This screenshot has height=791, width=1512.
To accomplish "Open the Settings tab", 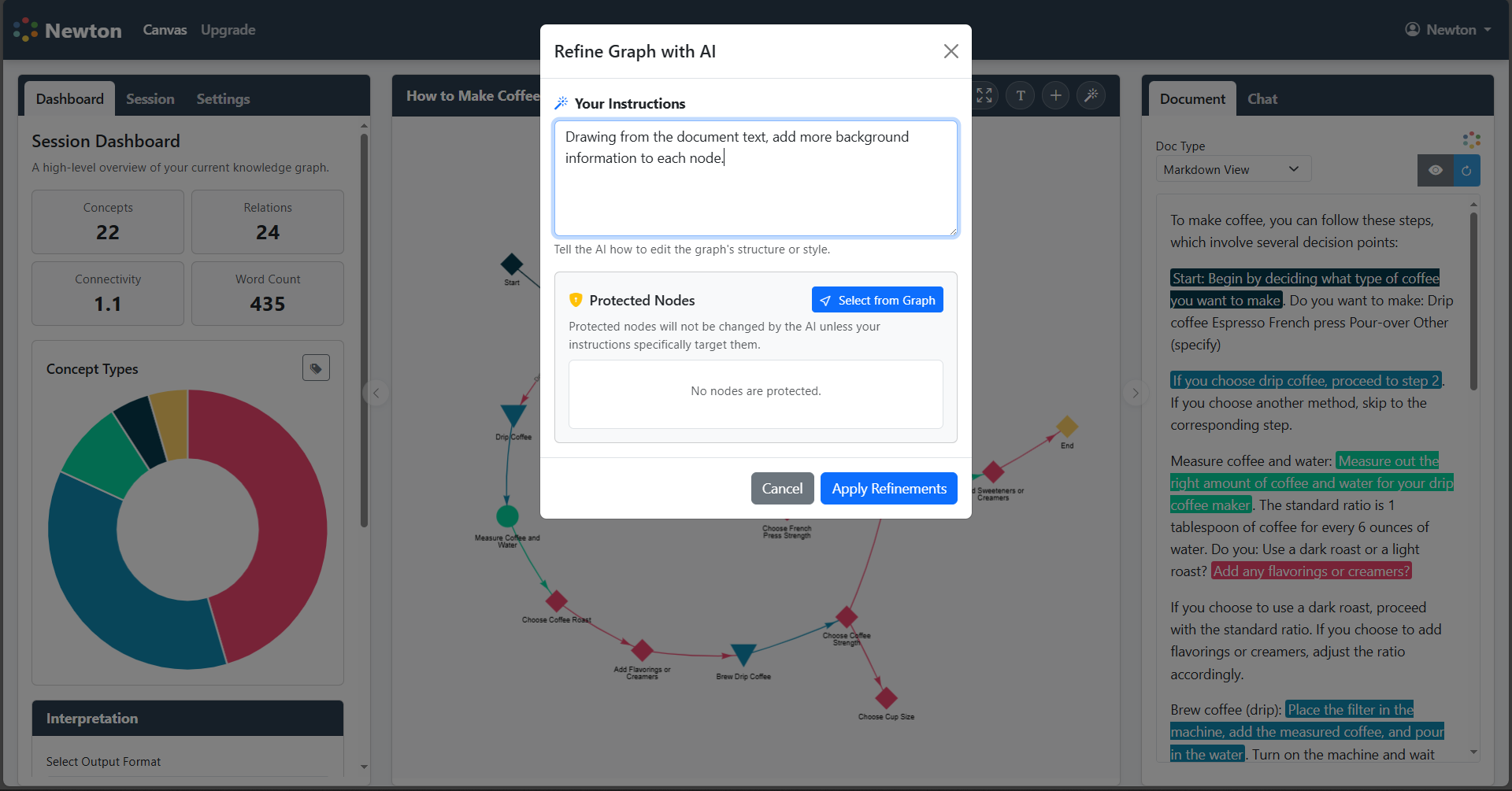I will tap(223, 99).
